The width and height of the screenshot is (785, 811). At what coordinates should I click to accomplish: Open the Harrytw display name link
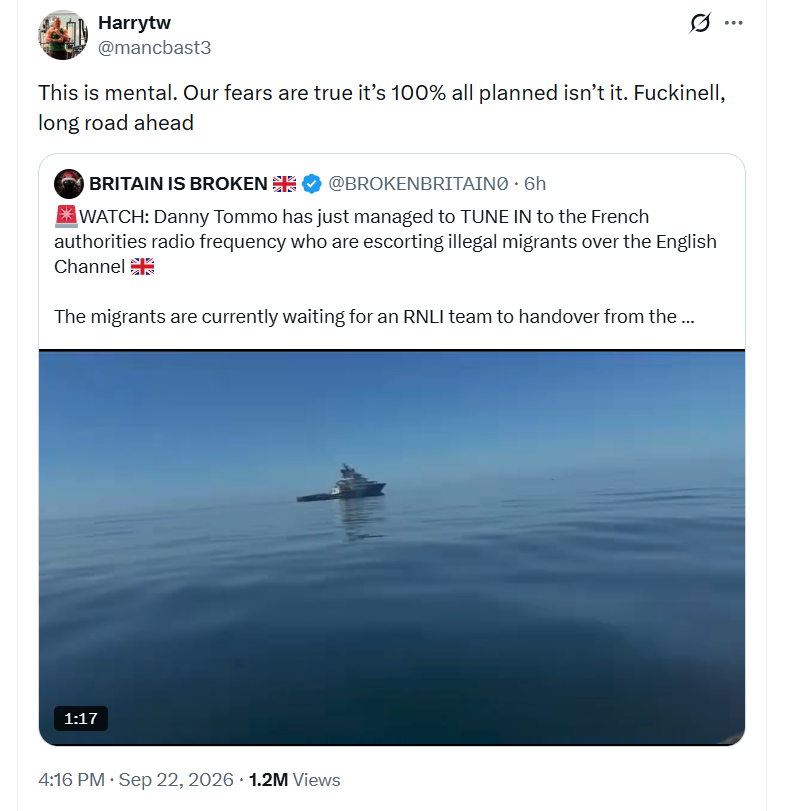134,23
